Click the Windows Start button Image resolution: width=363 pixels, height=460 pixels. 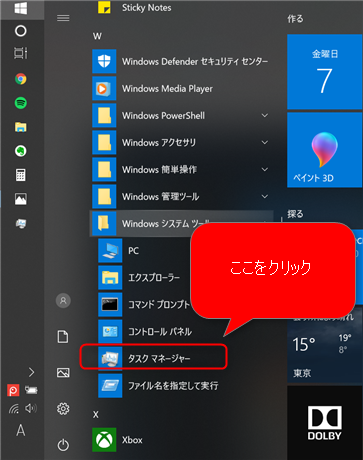(x=21, y=8)
